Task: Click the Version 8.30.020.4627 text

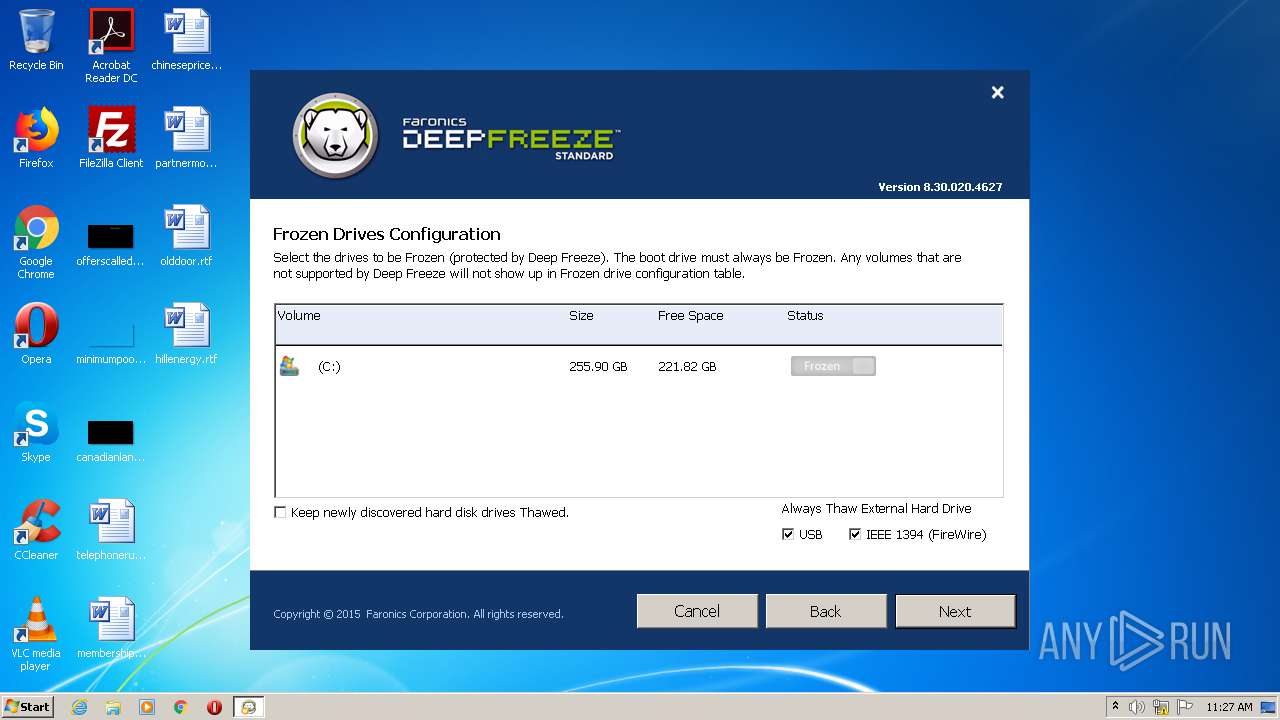Action: click(940, 187)
